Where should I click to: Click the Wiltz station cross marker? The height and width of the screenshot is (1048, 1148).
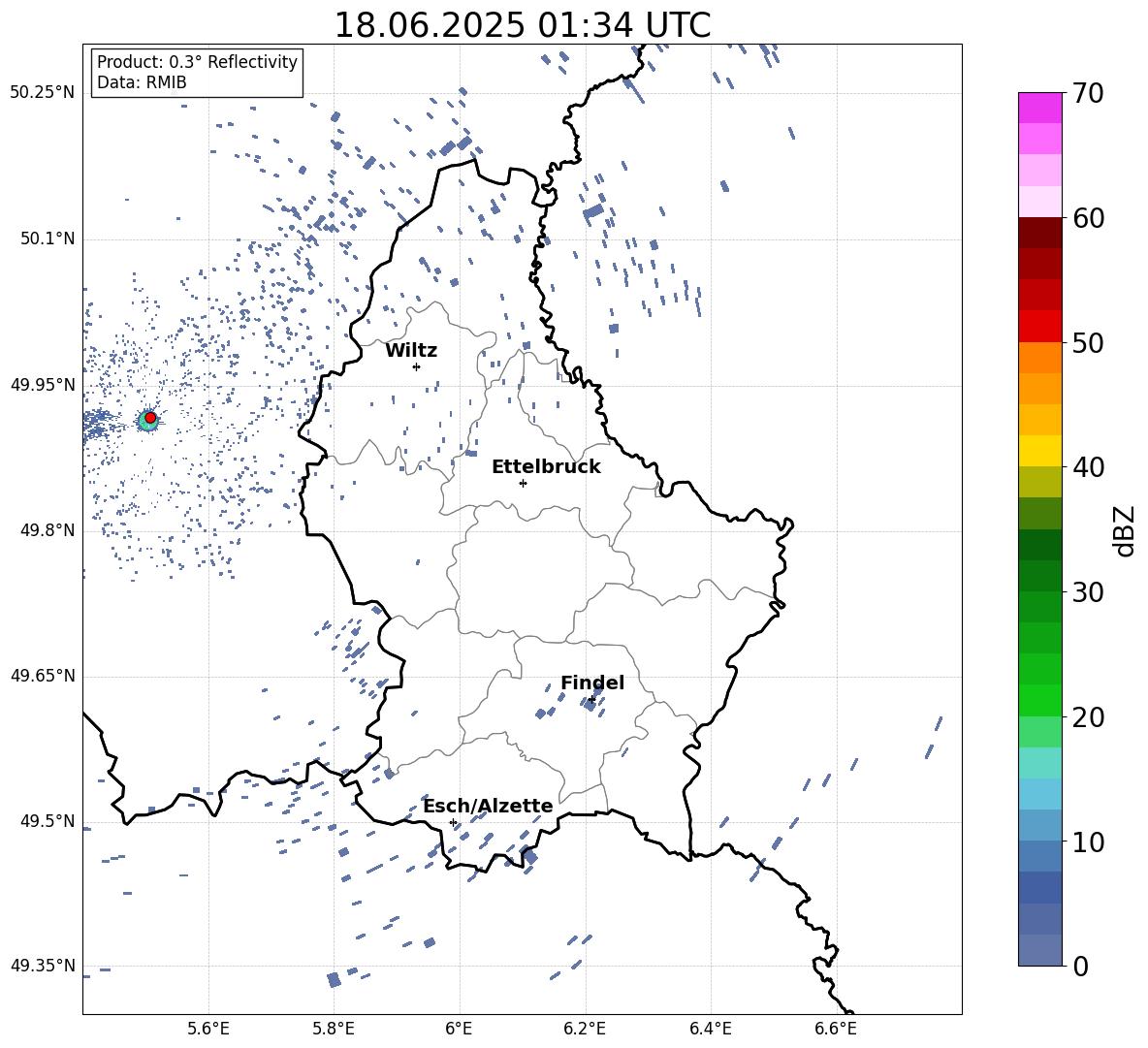pyautogui.click(x=417, y=366)
